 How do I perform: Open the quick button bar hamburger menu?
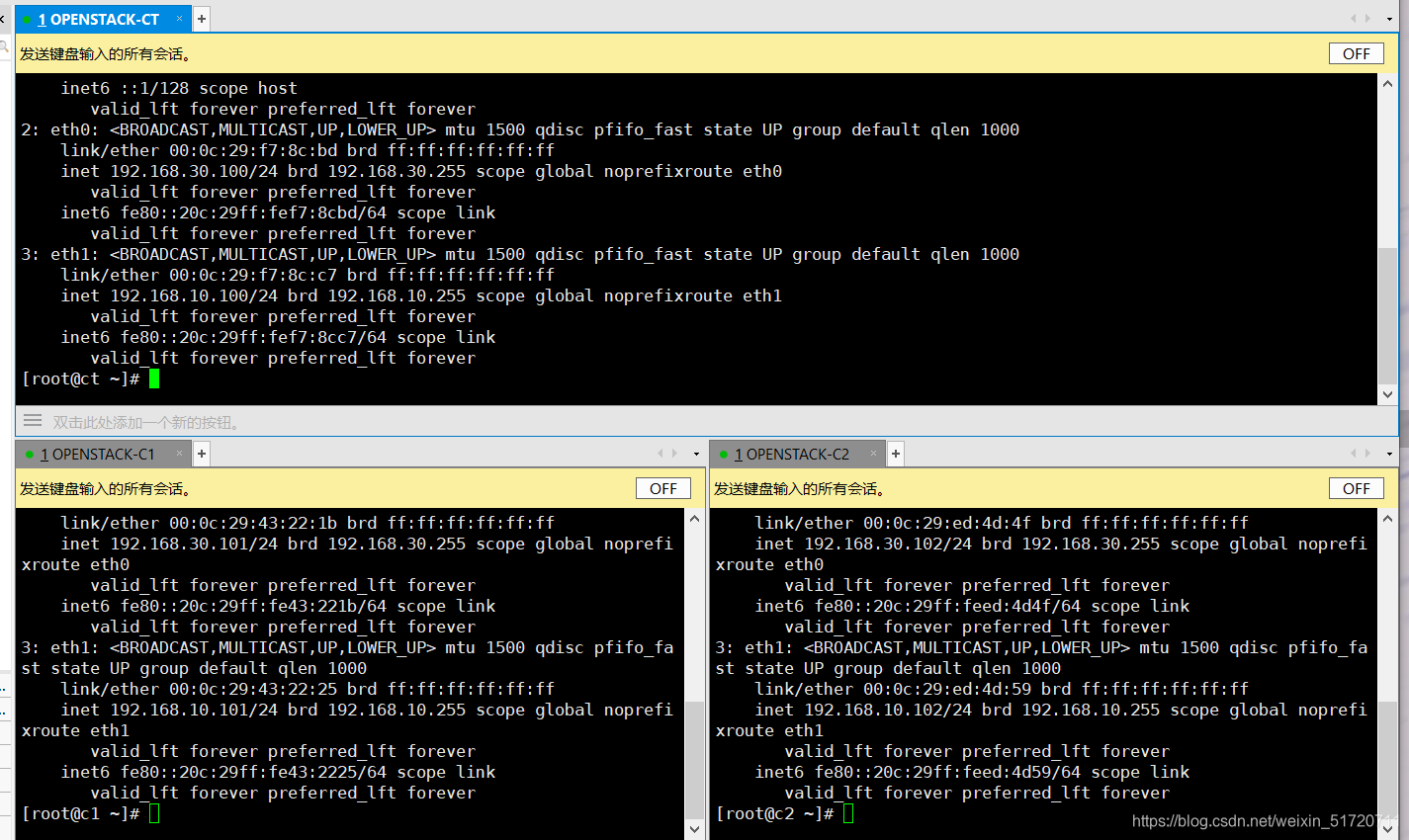33,421
